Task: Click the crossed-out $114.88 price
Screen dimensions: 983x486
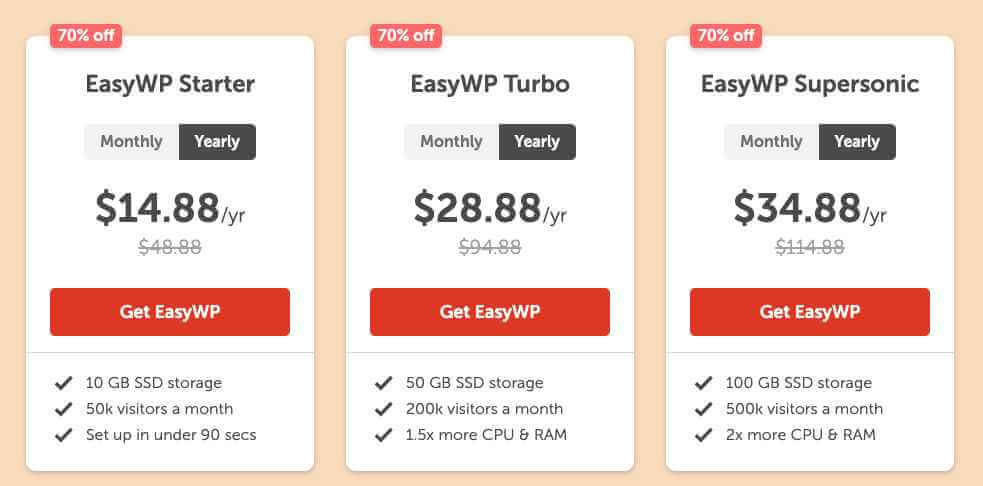Action: [x=810, y=247]
